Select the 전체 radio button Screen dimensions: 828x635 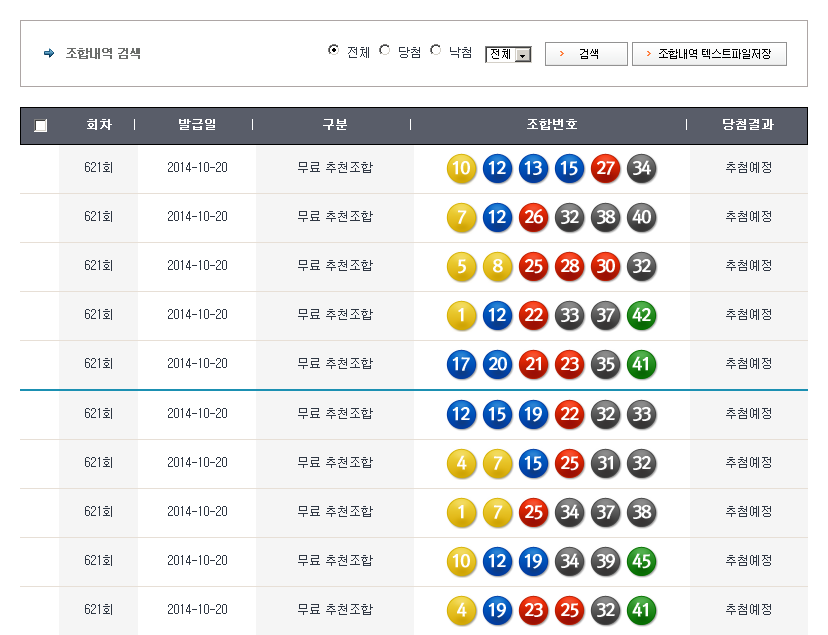pyautogui.click(x=333, y=50)
